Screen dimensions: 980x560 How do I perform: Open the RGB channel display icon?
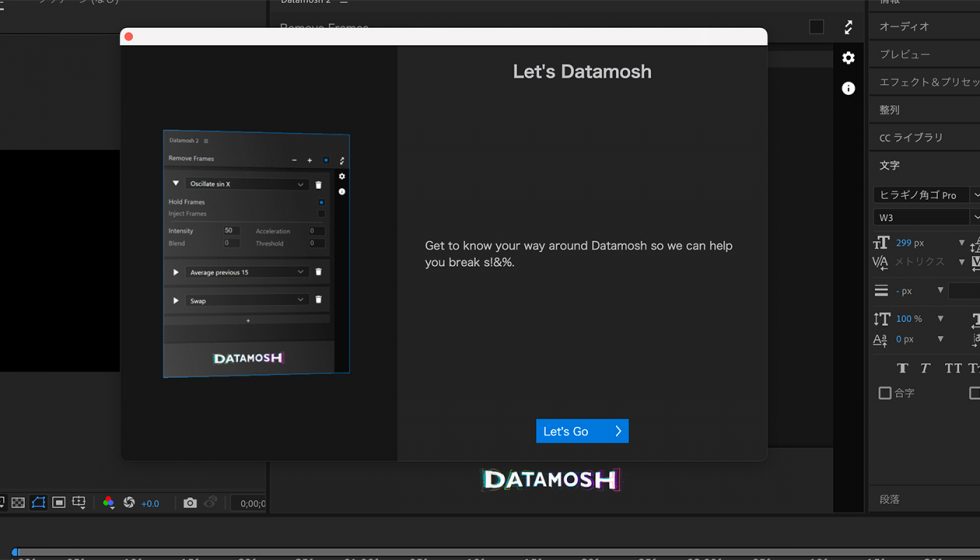point(109,502)
